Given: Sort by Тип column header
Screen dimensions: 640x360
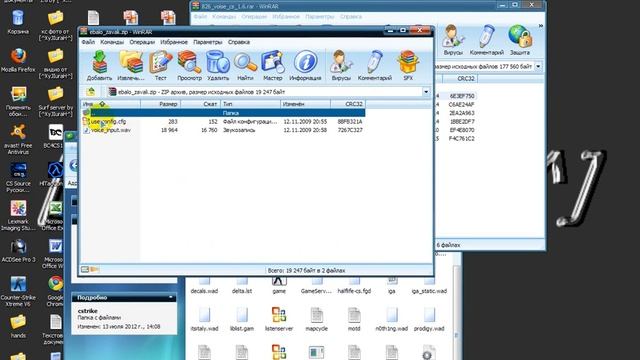Looking at the screenshot, I should 251,104.
